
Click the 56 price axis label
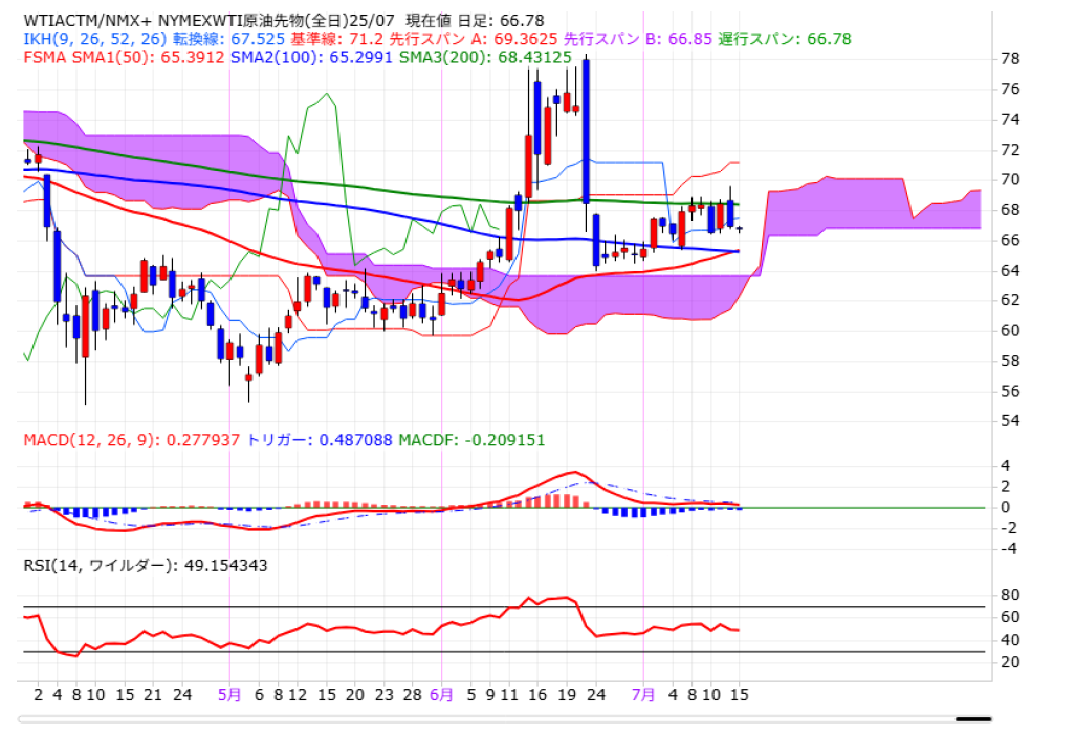[1010, 391]
